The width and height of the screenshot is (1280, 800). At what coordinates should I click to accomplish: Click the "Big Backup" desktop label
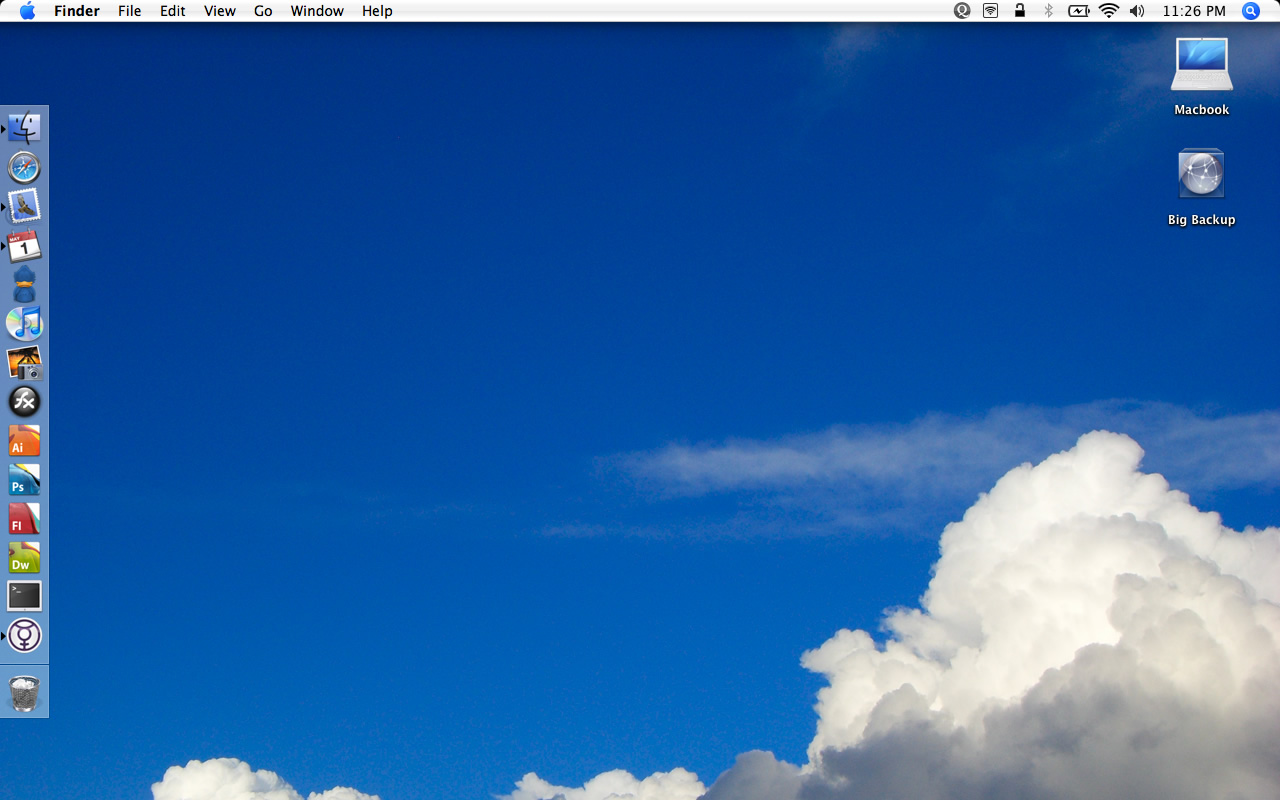(1202, 220)
